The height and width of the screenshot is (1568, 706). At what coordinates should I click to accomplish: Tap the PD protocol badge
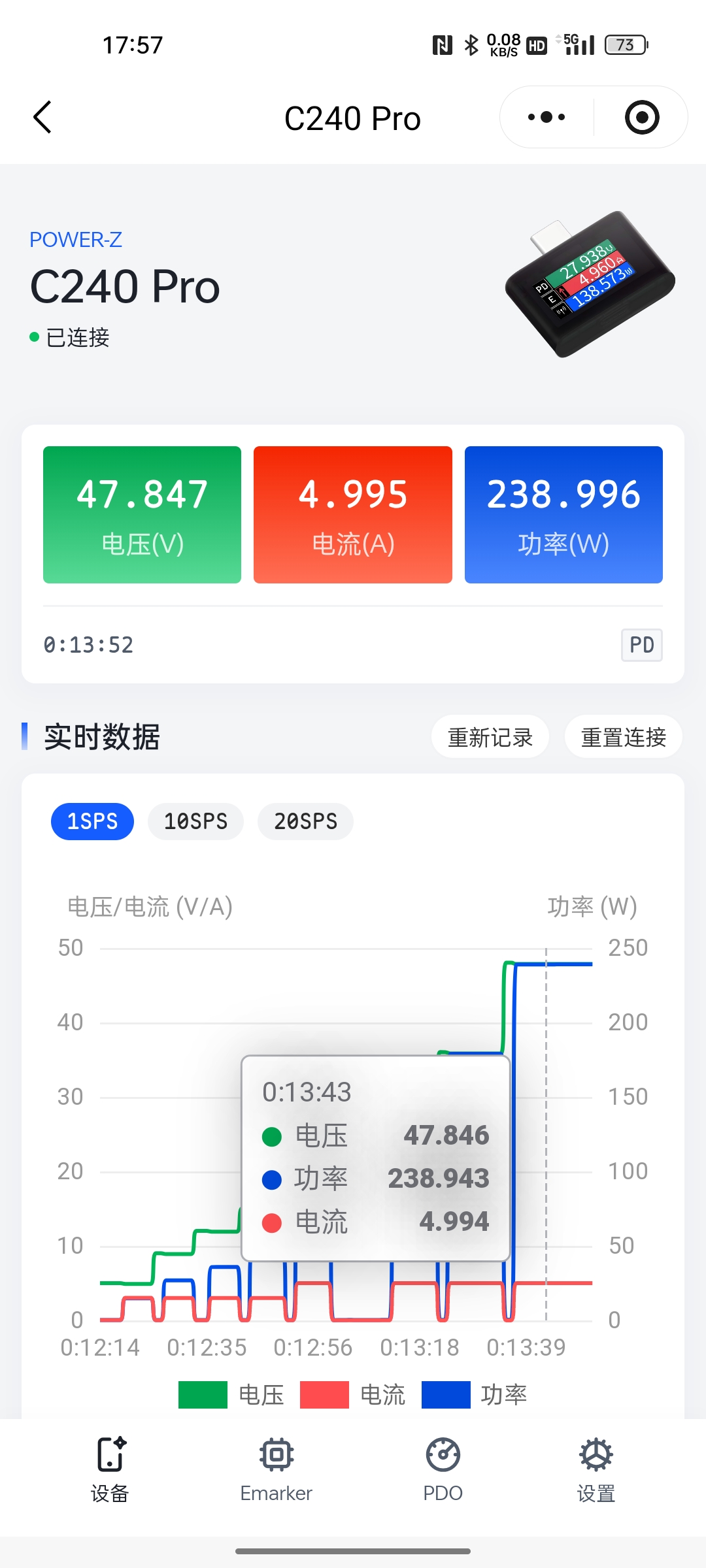[641, 645]
